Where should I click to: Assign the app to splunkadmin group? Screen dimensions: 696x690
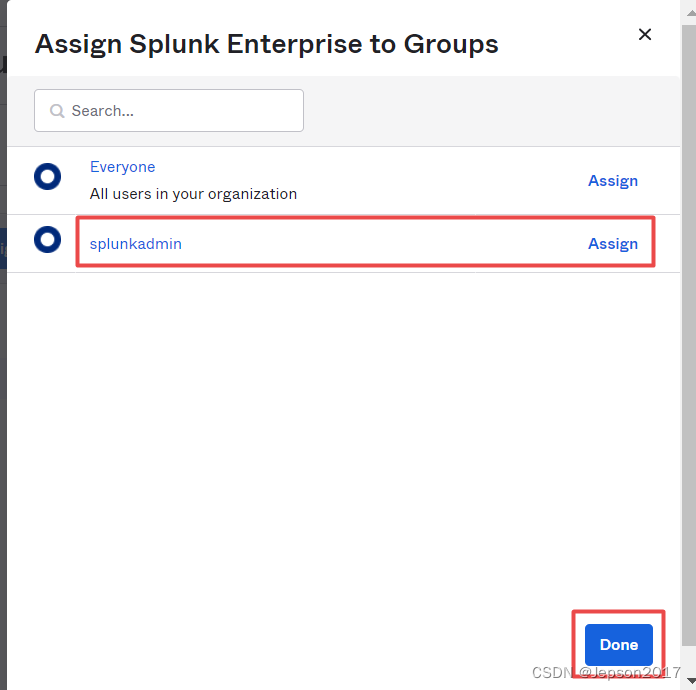point(613,244)
